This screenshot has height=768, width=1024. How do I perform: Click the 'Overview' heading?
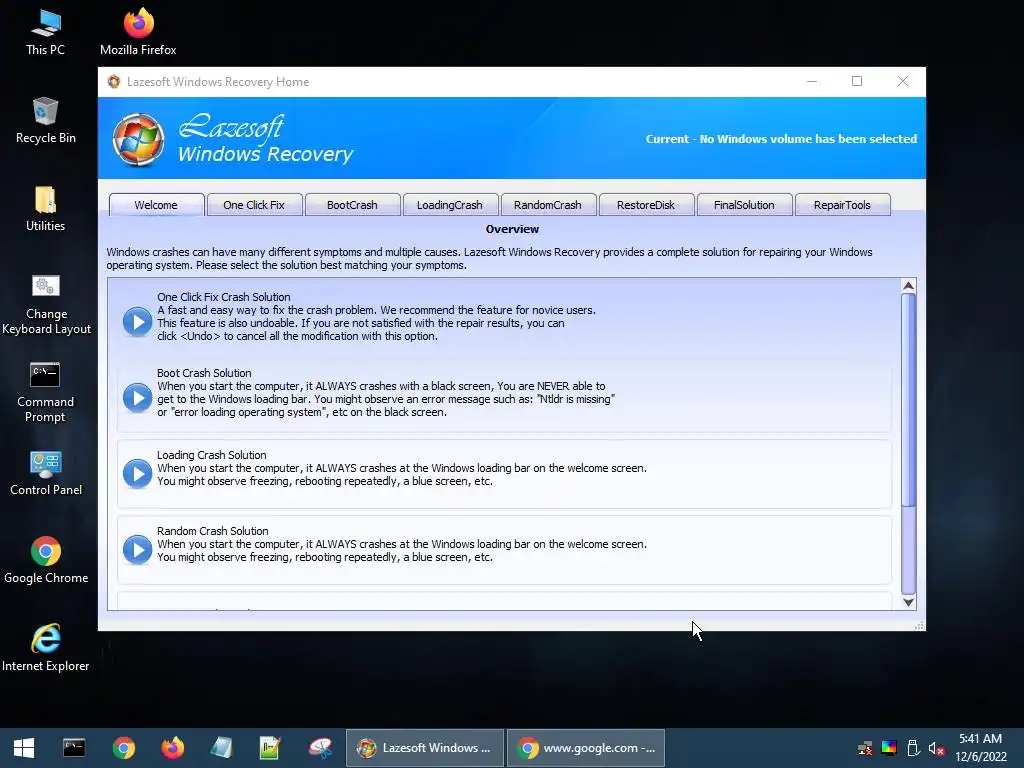[512, 229]
